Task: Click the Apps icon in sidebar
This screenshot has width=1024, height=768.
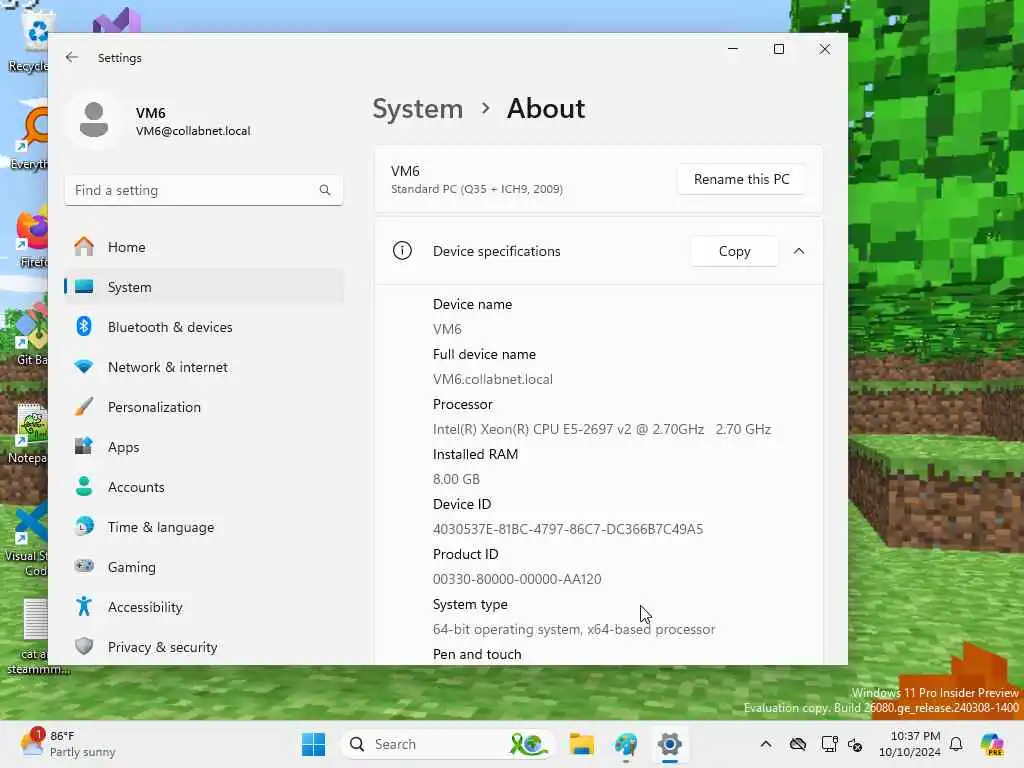Action: pos(84,446)
